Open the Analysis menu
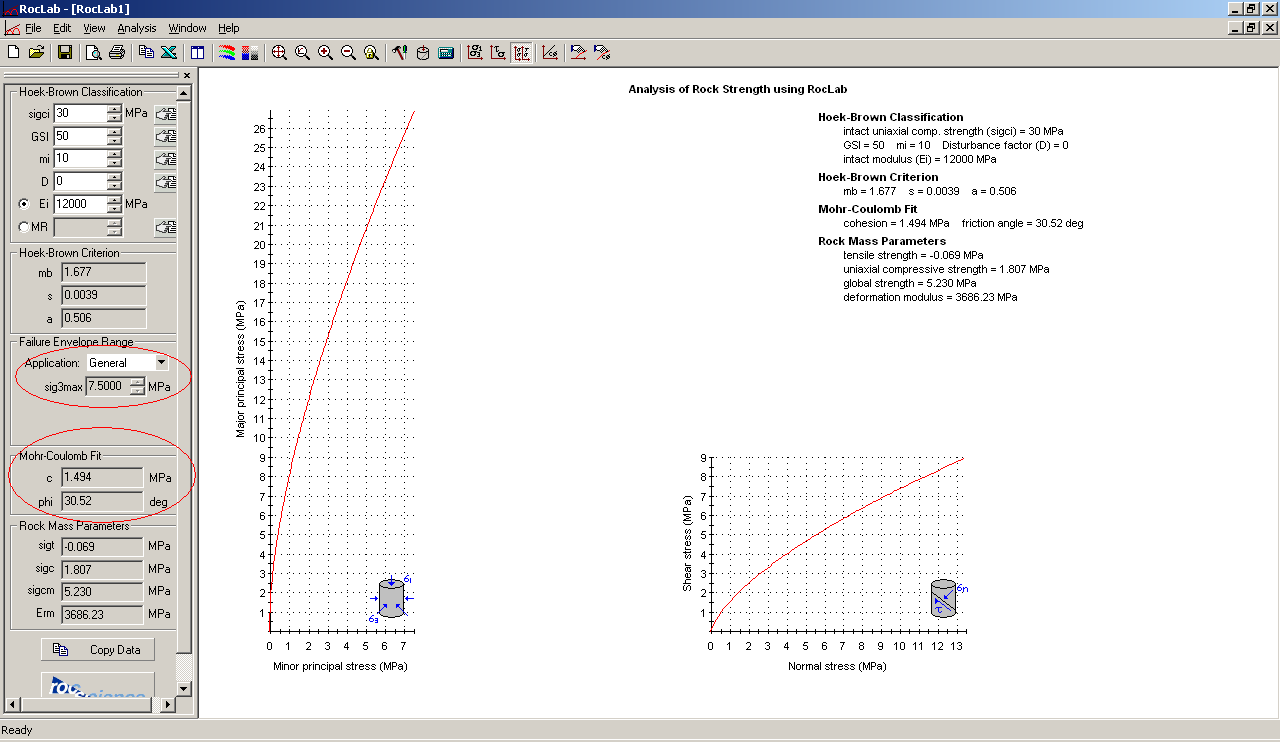 pyautogui.click(x=136, y=28)
